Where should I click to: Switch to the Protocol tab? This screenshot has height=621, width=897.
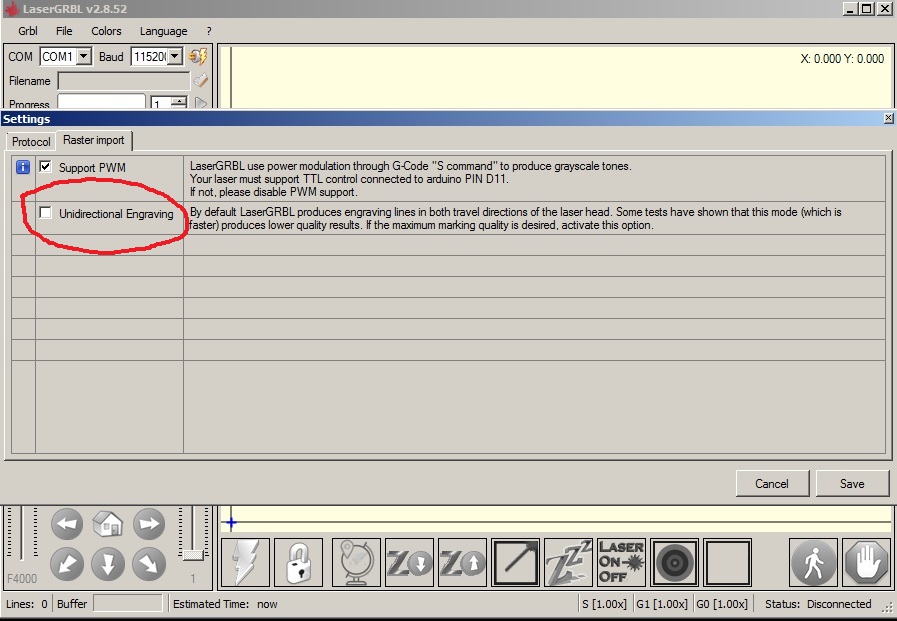coord(31,141)
